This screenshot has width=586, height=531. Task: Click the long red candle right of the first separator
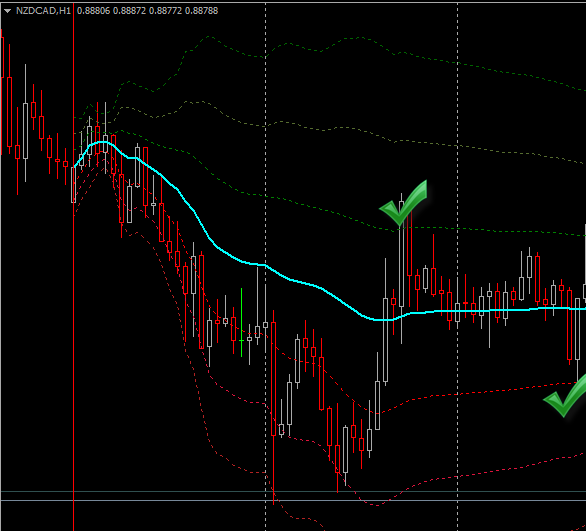click(x=274, y=379)
